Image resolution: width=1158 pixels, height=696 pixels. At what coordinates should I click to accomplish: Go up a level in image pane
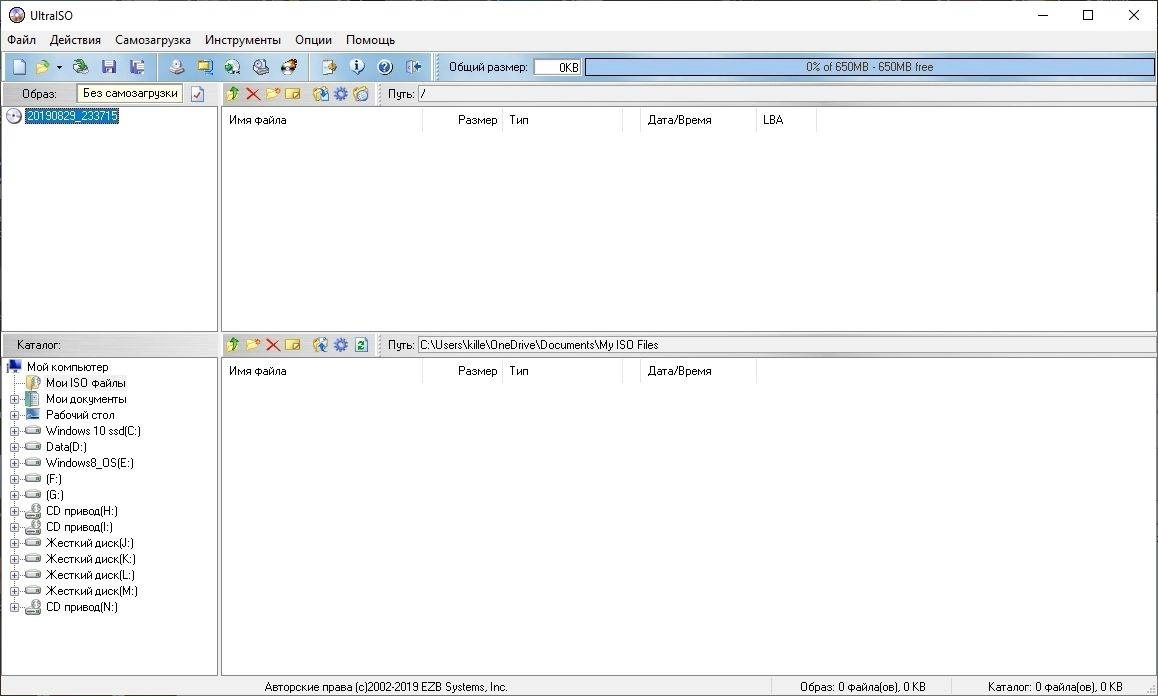click(233, 94)
